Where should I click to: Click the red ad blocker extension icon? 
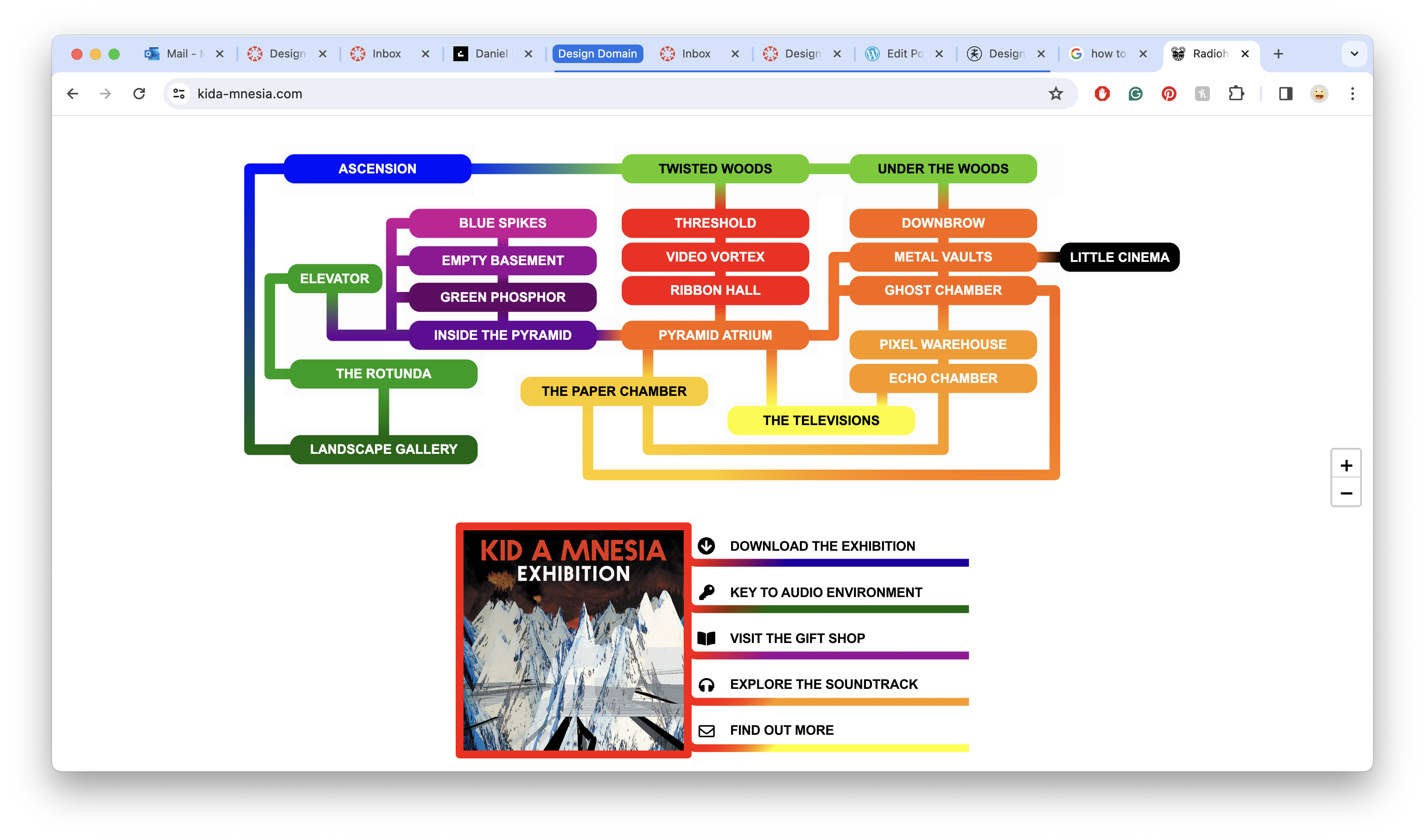coord(1102,94)
